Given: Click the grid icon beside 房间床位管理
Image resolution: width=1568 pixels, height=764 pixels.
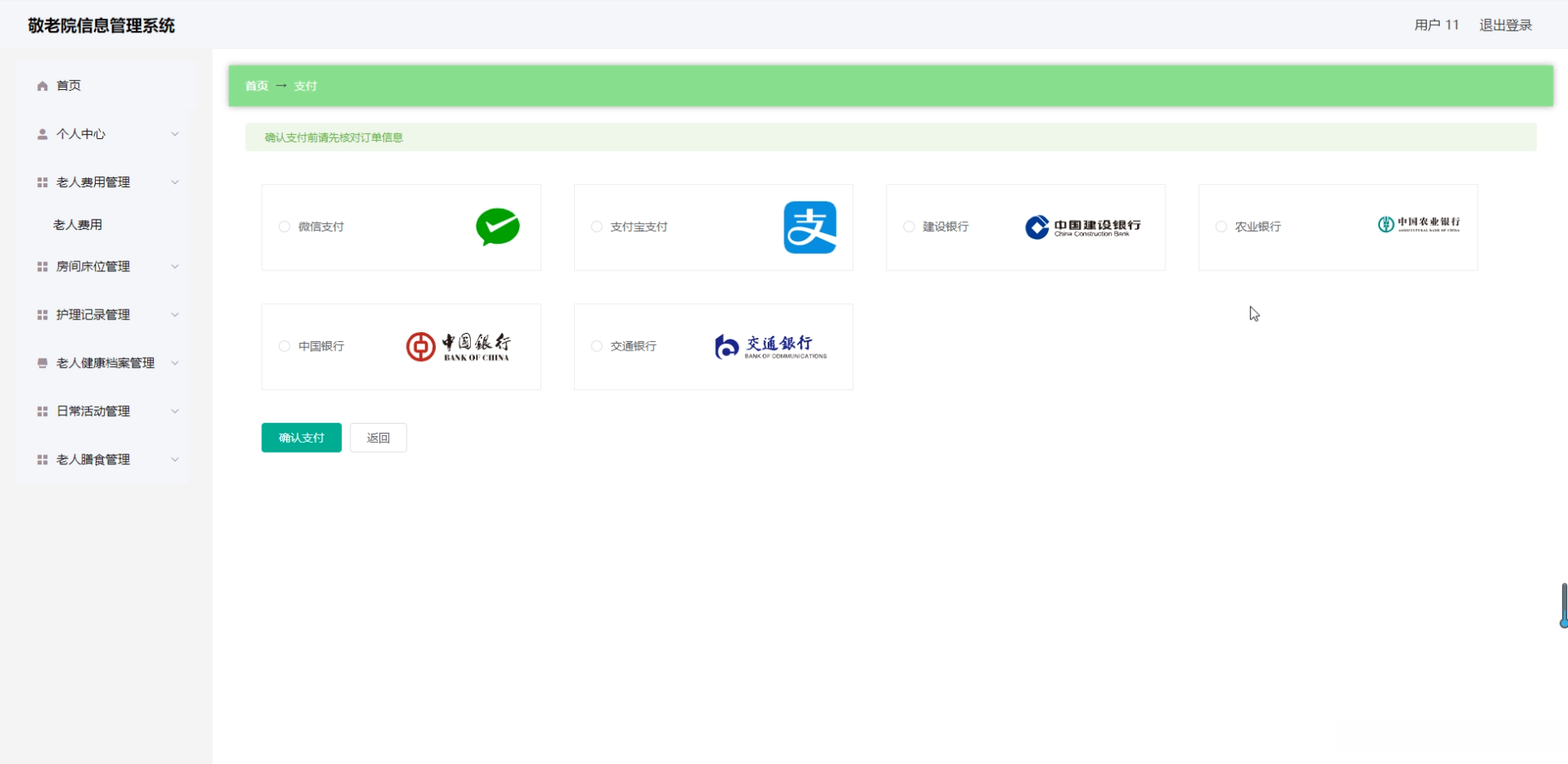Looking at the screenshot, I should [x=42, y=266].
